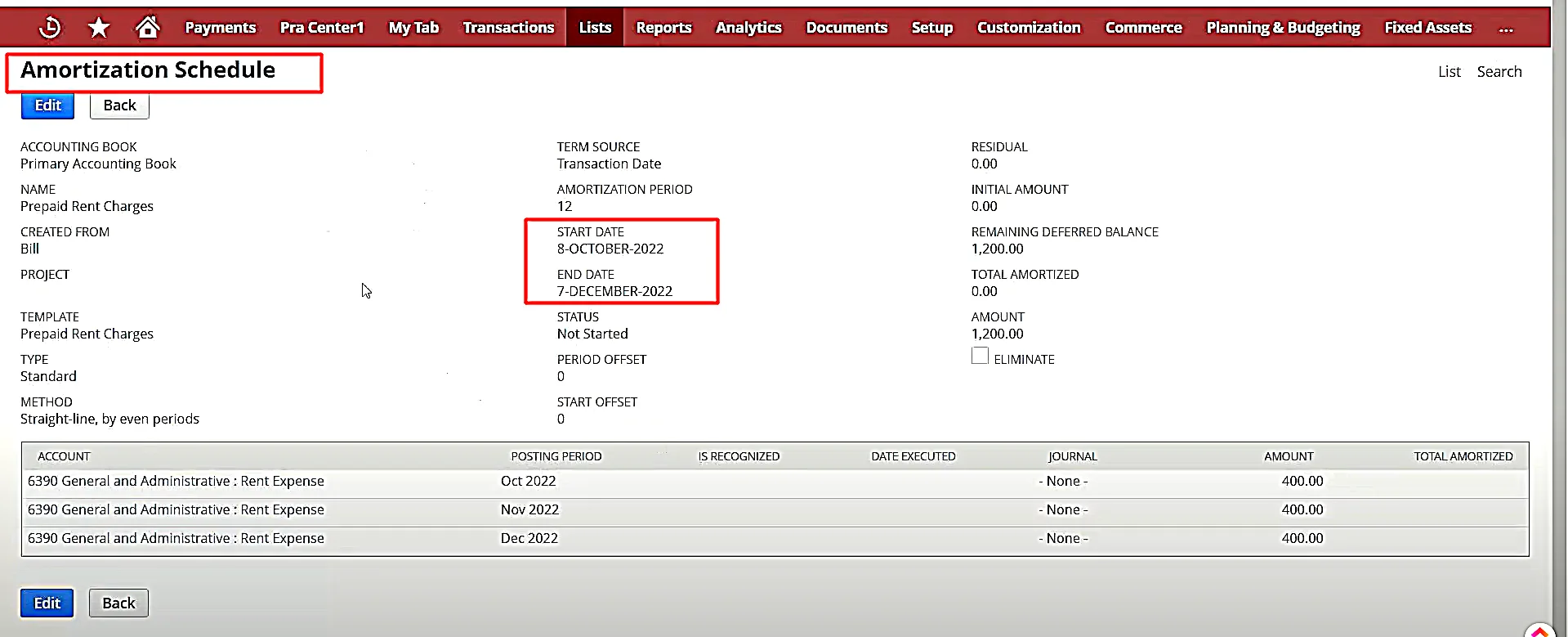Click the top Edit button
The height and width of the screenshot is (637, 1568).
(x=47, y=105)
